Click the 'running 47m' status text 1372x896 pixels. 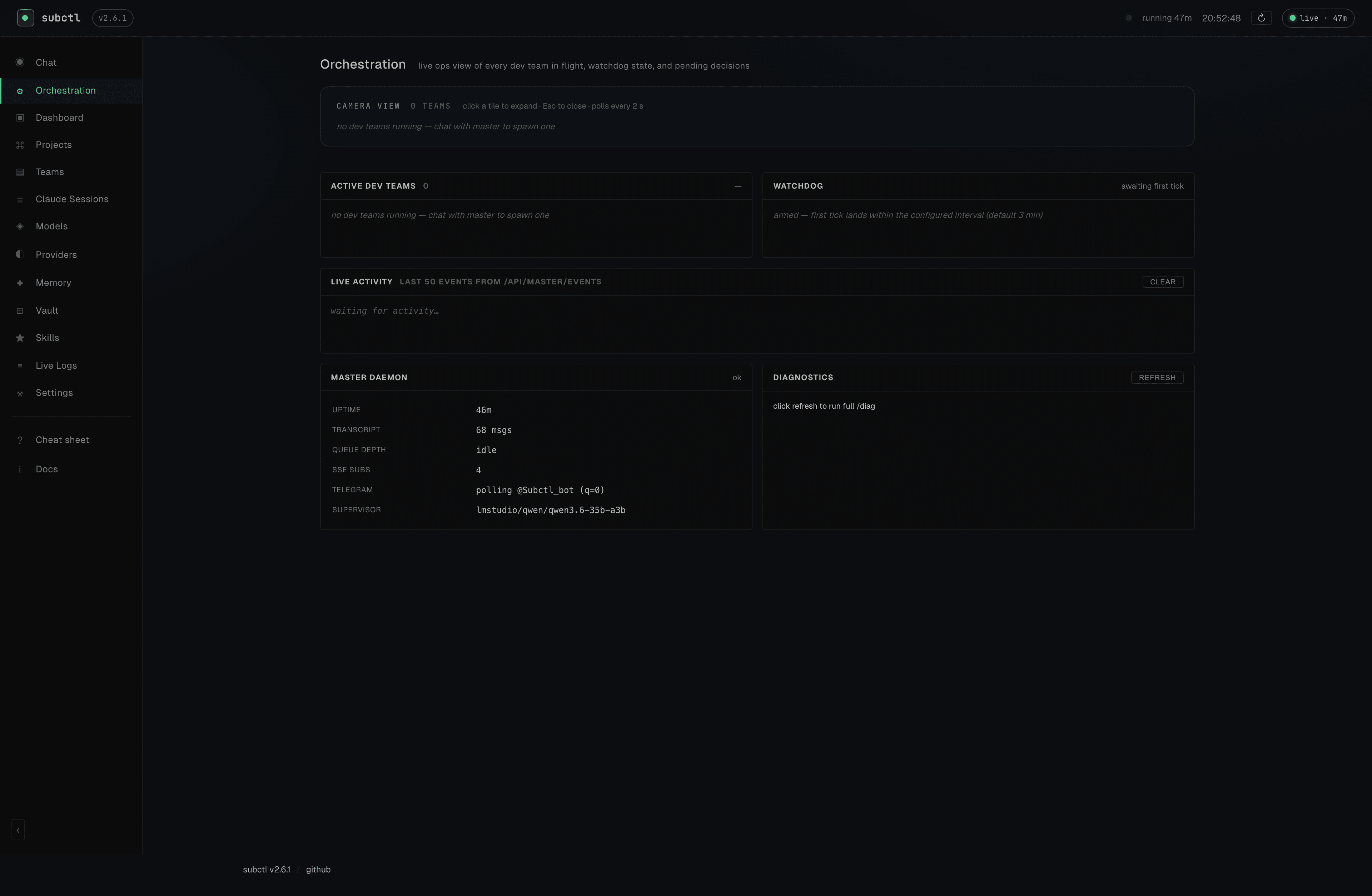(1166, 18)
